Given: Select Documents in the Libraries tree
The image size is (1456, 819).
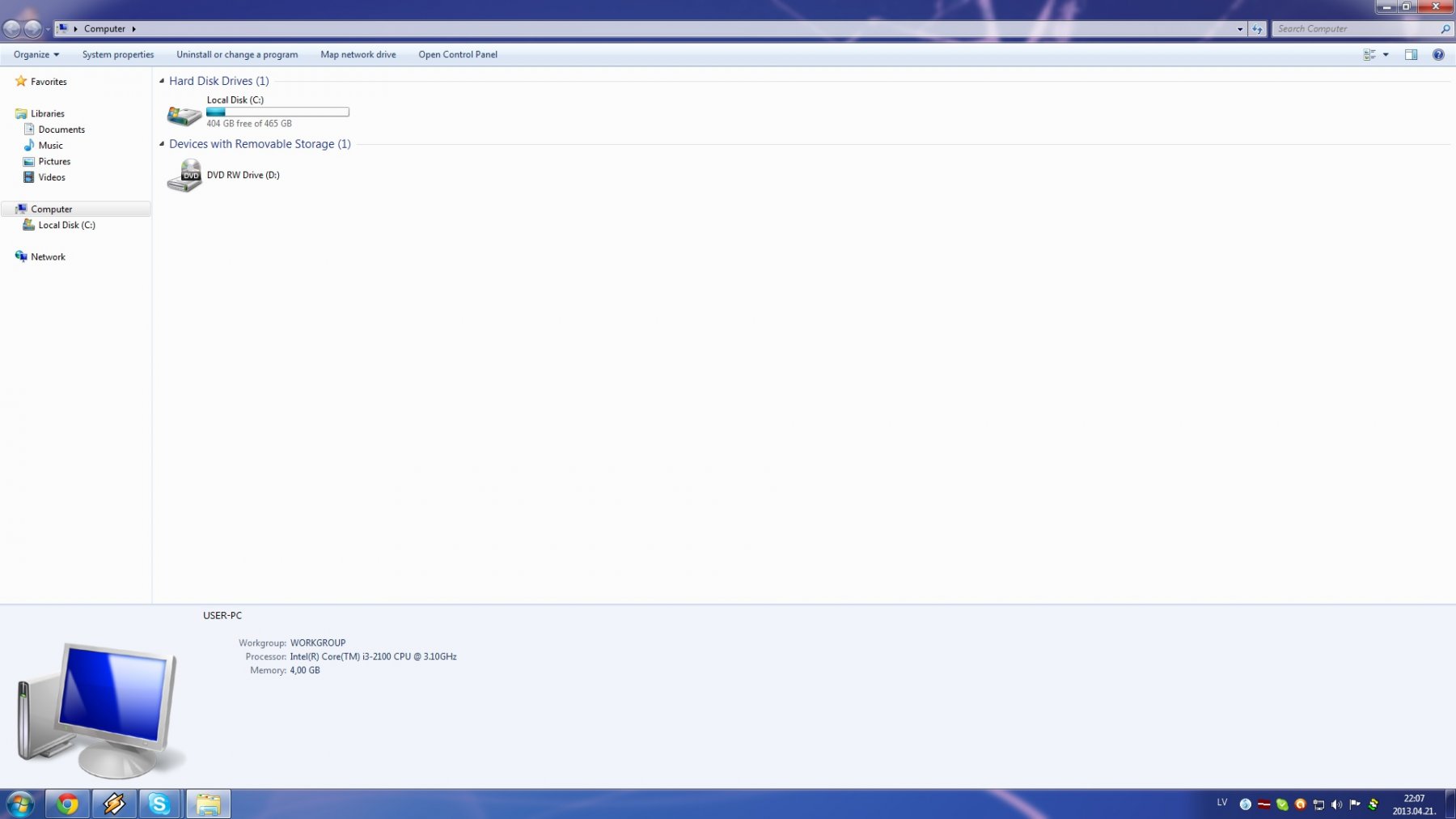Looking at the screenshot, I should 61,129.
